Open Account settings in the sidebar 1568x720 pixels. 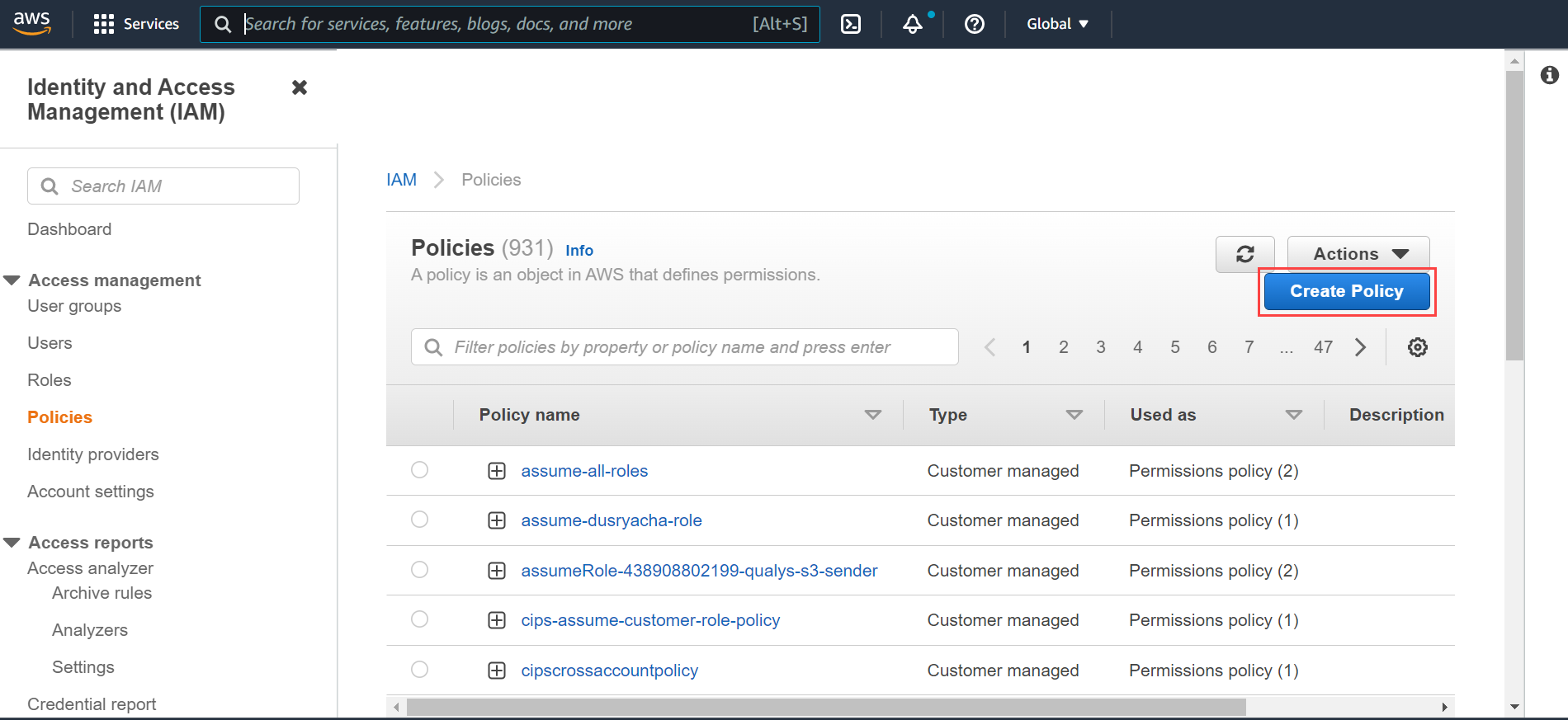(x=91, y=492)
